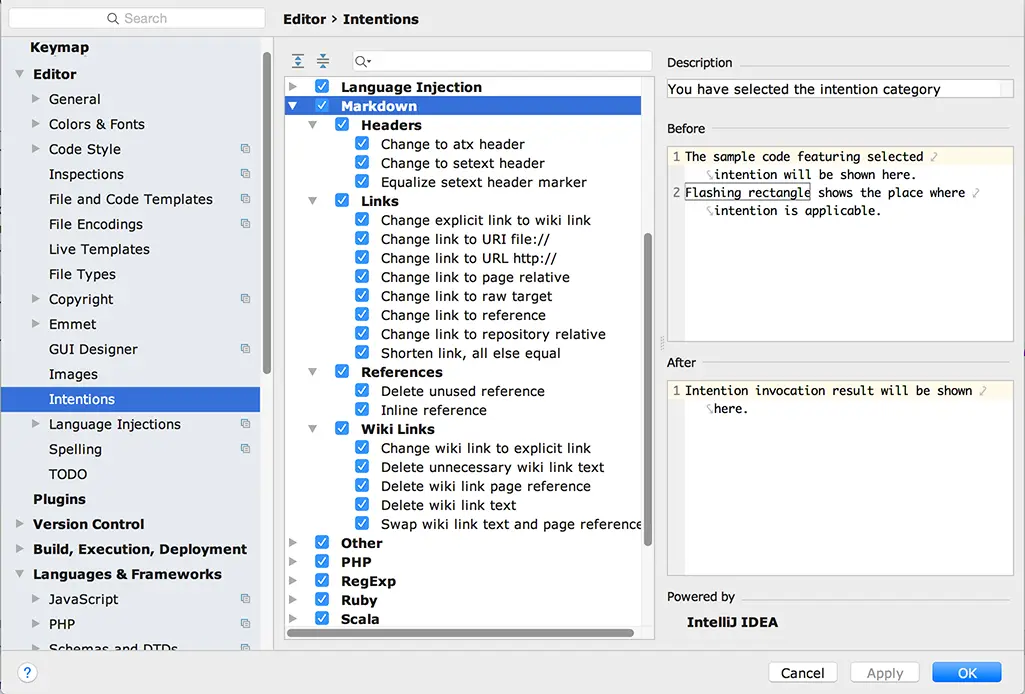Collapse the Headers group arrow
1025x694 pixels.
coord(312,124)
